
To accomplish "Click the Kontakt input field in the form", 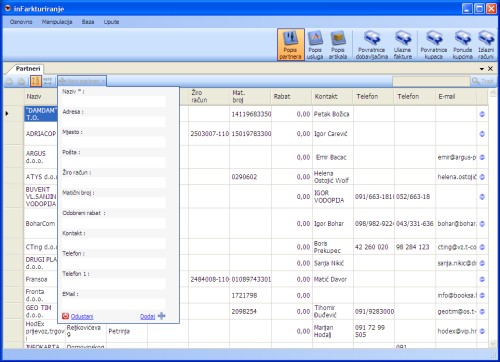I will point(113,243).
